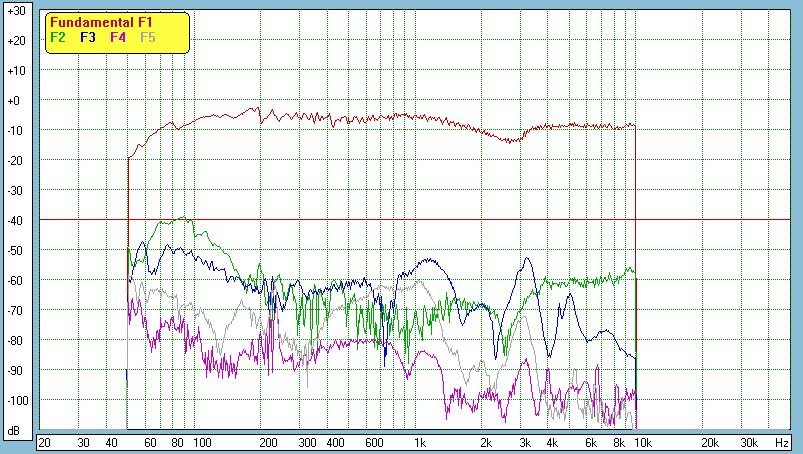Click the Fundamental F1 legend label
Screen dimensions: 803x454
point(101,22)
